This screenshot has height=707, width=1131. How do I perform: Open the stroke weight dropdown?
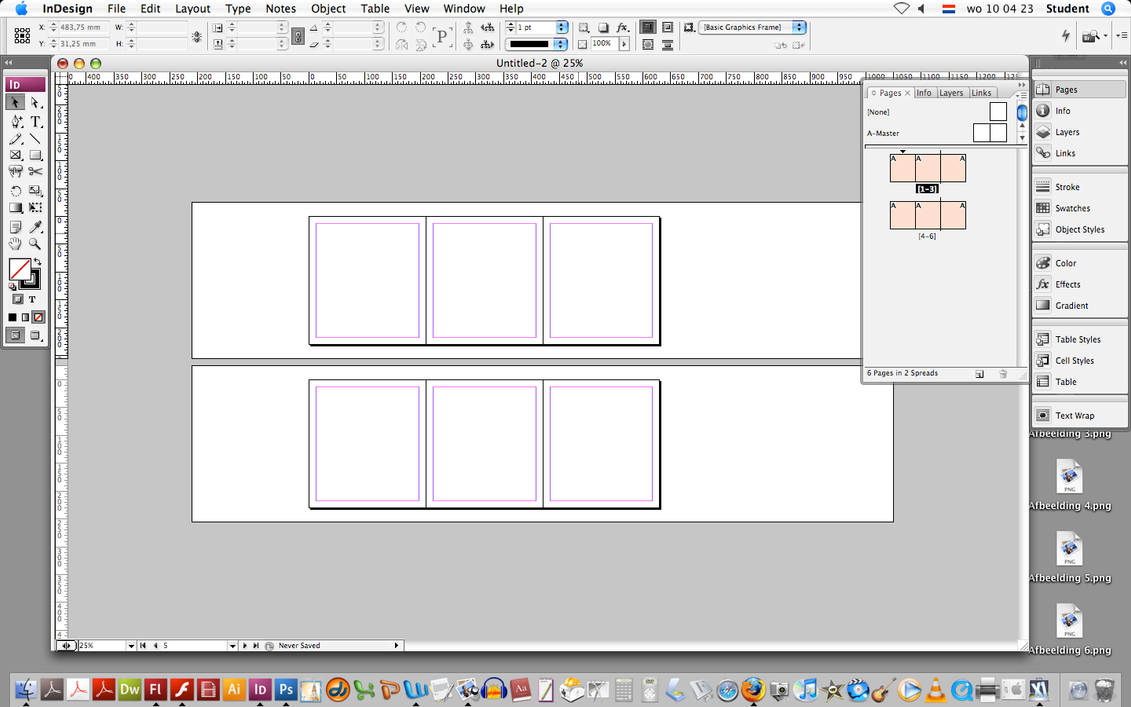pyautogui.click(x=561, y=27)
